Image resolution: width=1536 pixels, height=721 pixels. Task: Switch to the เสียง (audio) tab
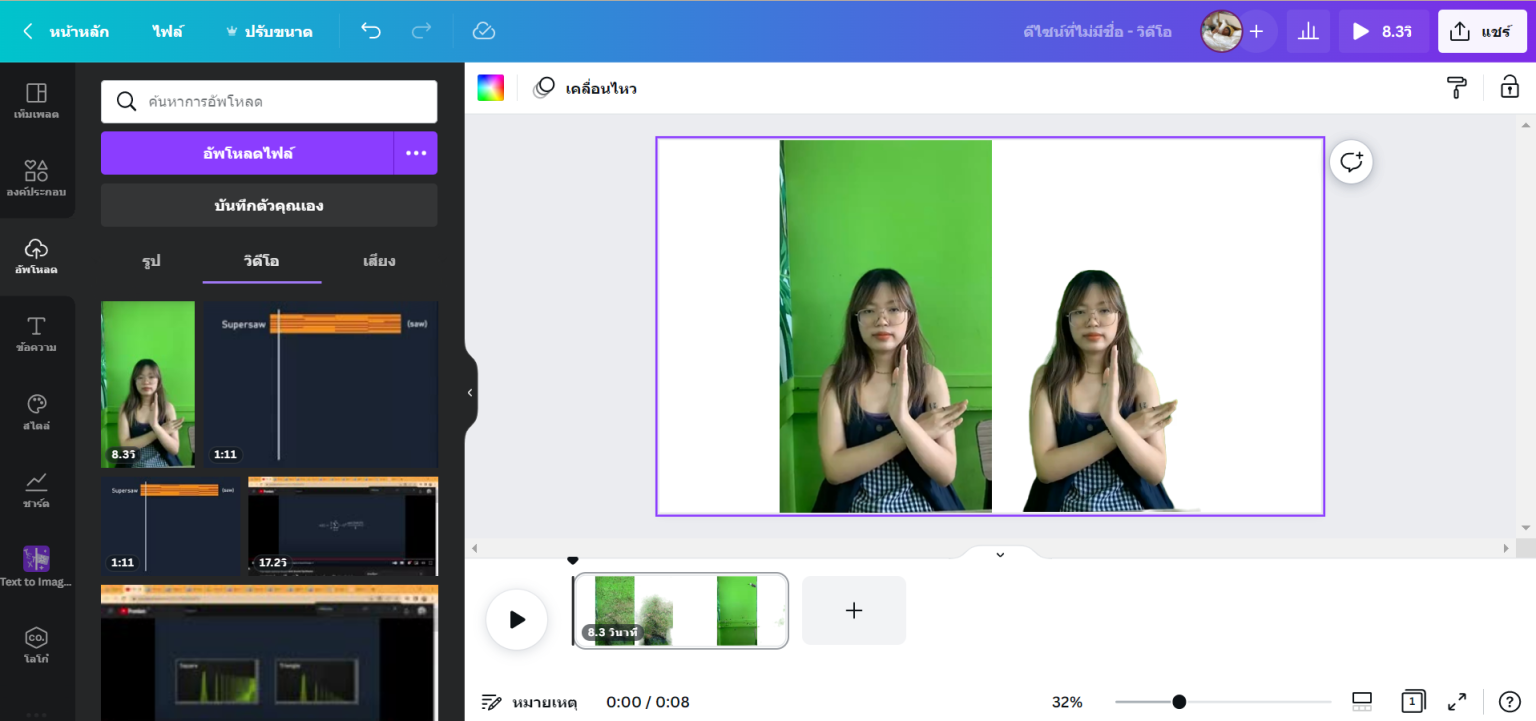[379, 261]
